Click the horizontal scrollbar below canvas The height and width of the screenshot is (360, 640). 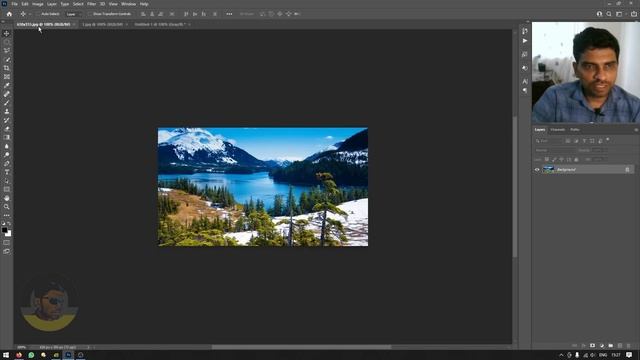tap(301, 347)
